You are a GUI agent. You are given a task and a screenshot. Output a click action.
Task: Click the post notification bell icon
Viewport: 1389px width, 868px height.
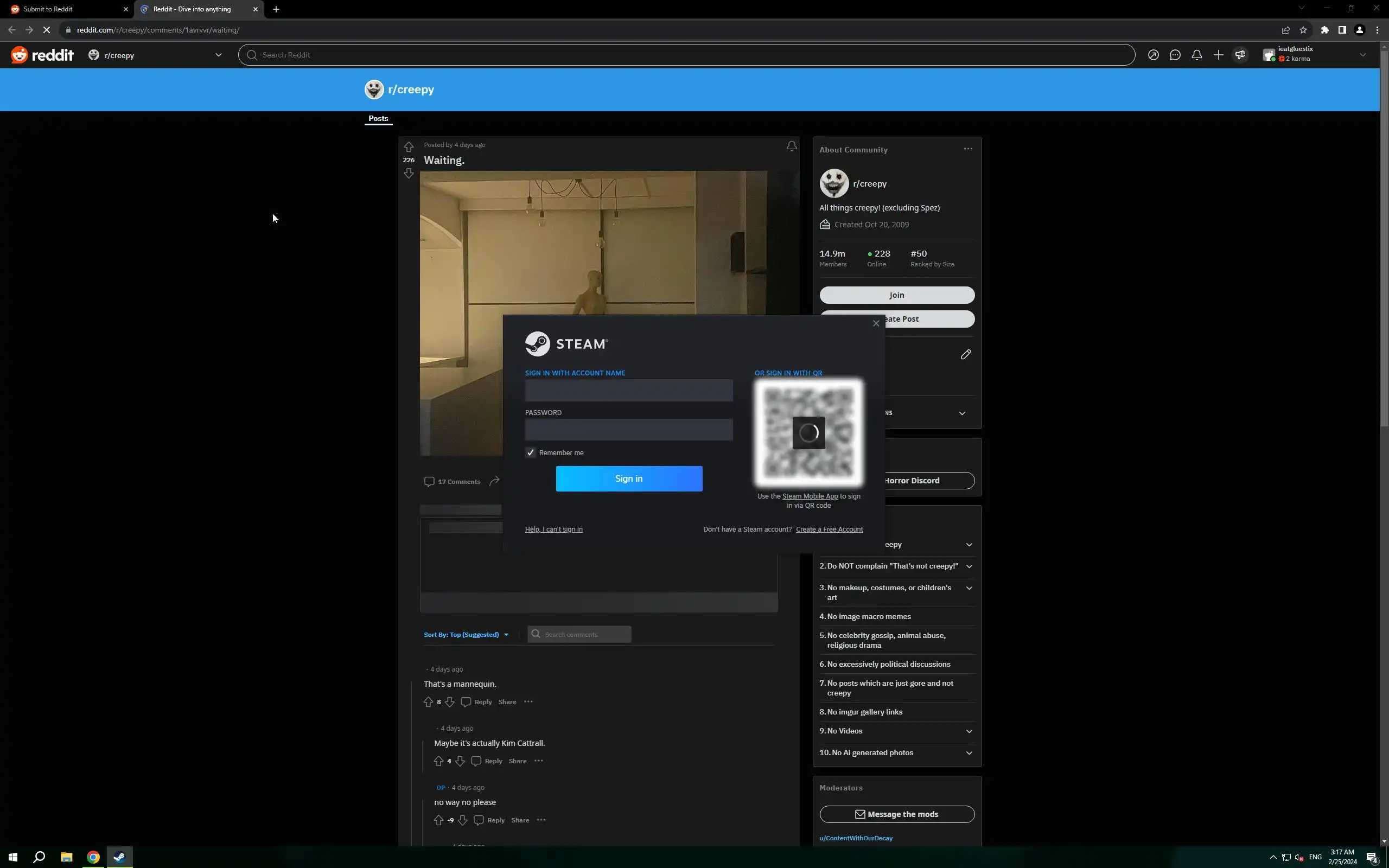pyautogui.click(x=792, y=146)
